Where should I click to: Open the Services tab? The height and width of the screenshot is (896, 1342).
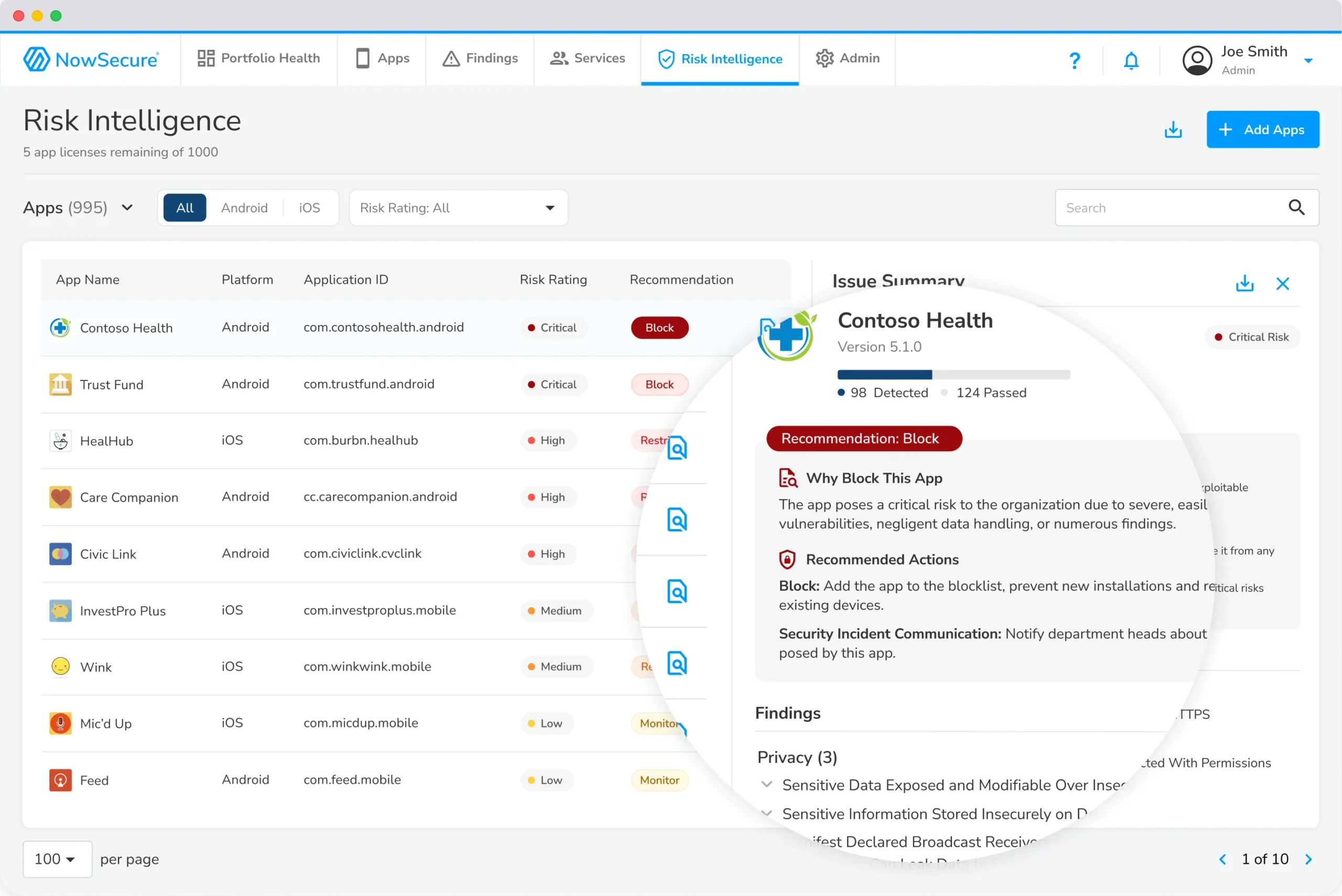(x=587, y=58)
